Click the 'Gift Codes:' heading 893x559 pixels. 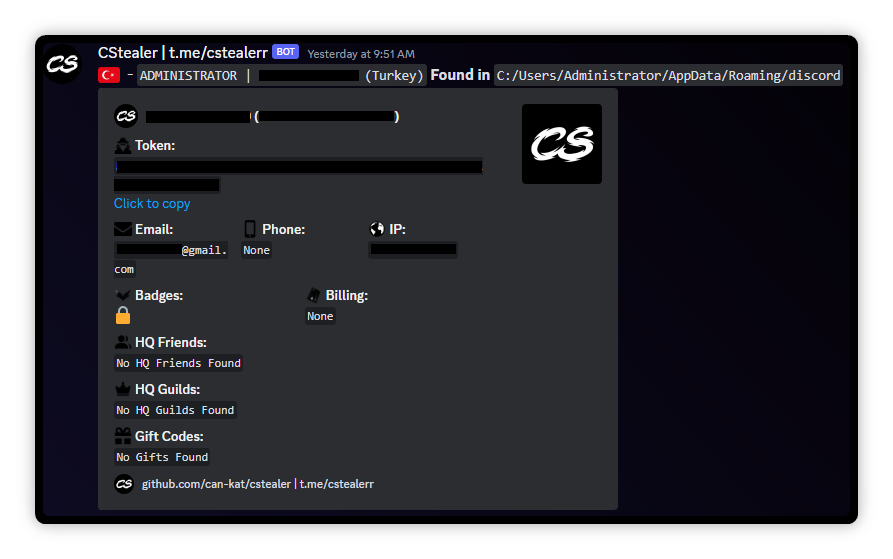tap(169, 436)
